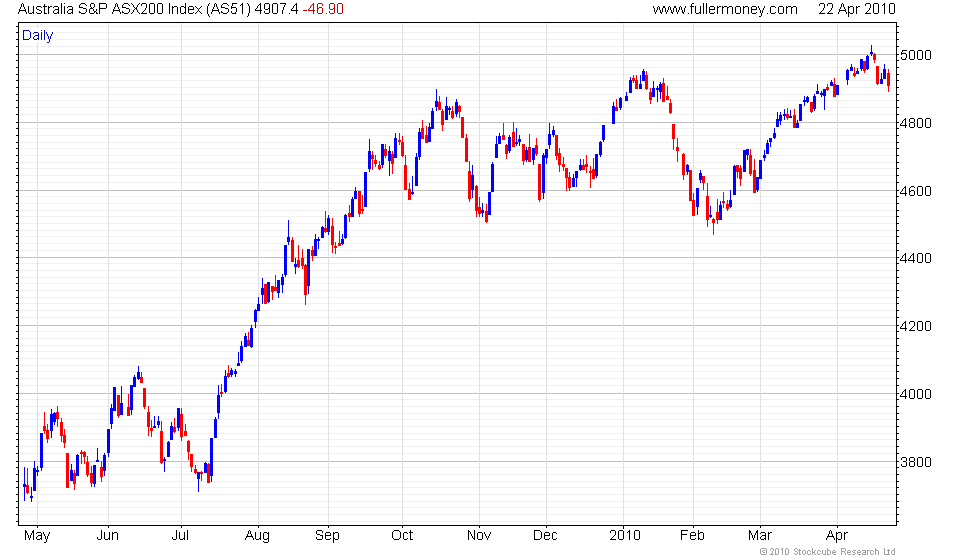This screenshot has height=560, width=980.
Task: Select the Dec marker on time axis
Action: pyautogui.click(x=545, y=536)
